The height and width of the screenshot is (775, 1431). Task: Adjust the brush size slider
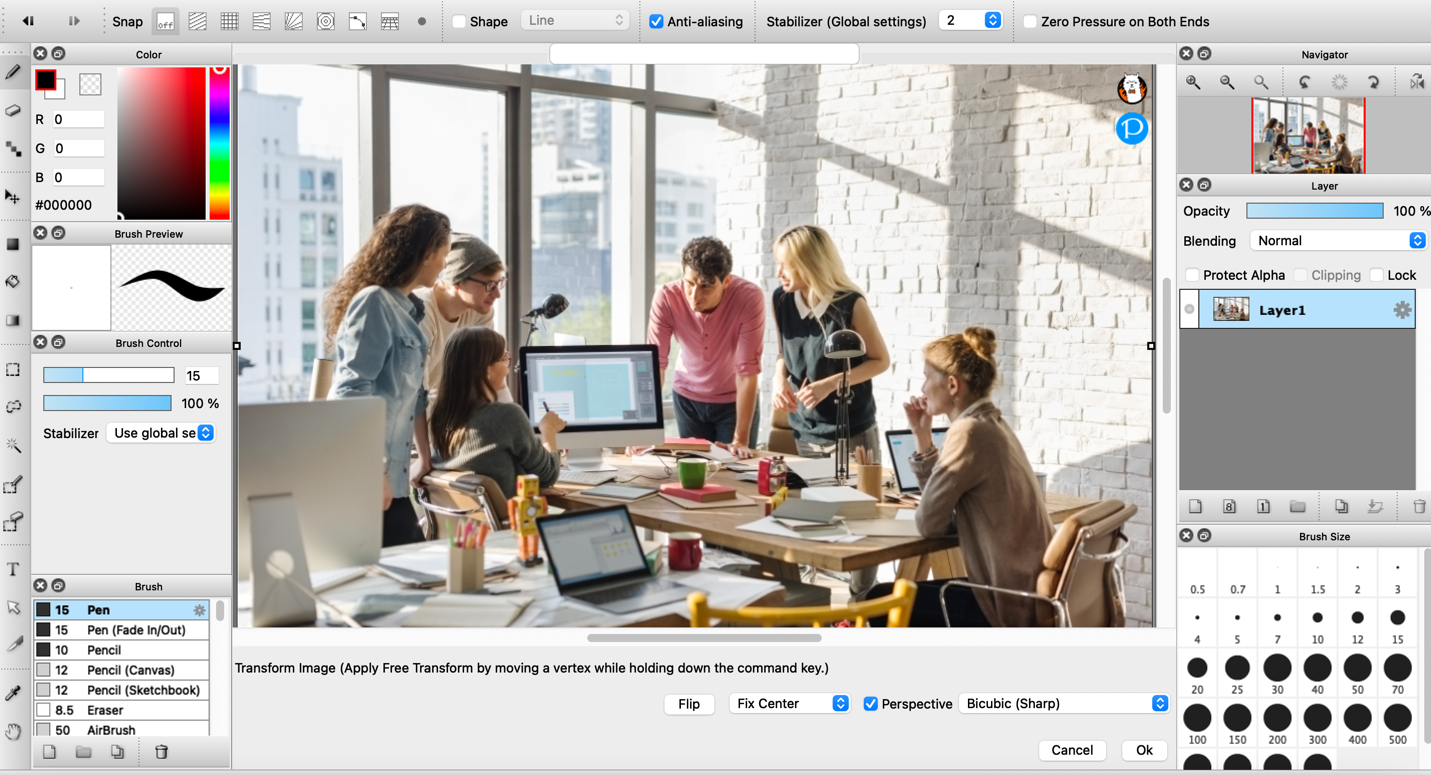point(108,375)
